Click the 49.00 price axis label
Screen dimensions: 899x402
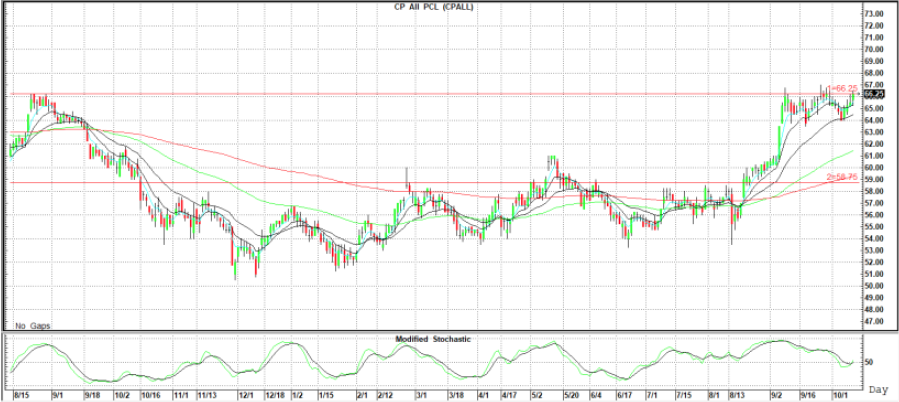click(x=874, y=298)
